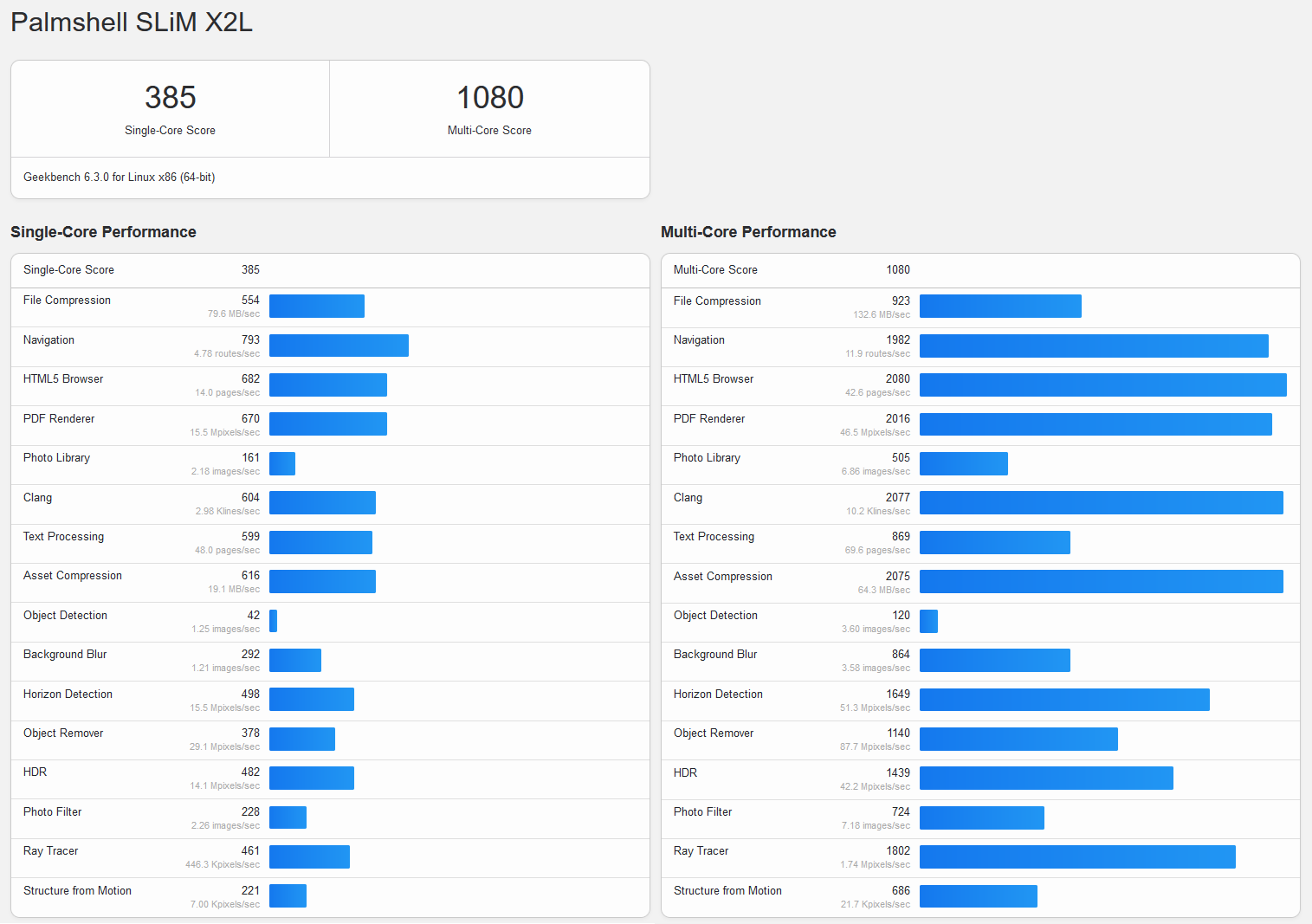This screenshot has height=924, width=1312.
Task: Click single-core Clang score 604
Action: point(250,497)
